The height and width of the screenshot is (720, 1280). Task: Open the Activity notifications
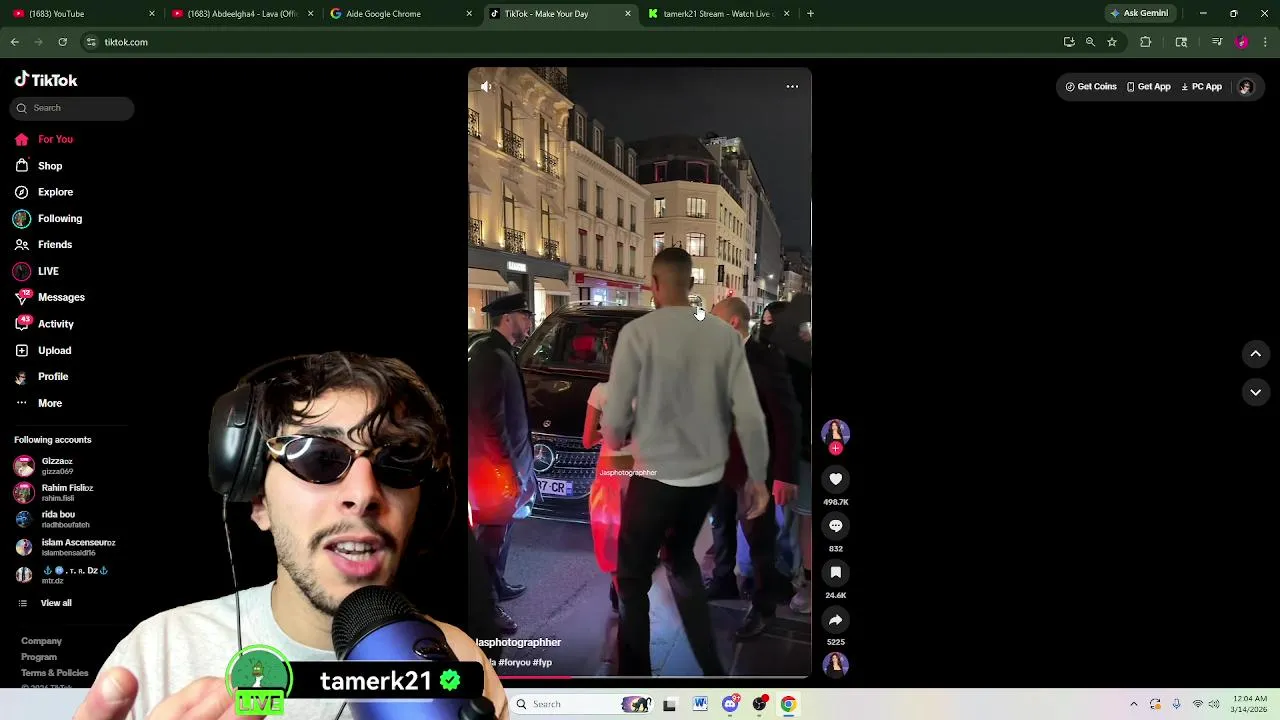pos(44,324)
